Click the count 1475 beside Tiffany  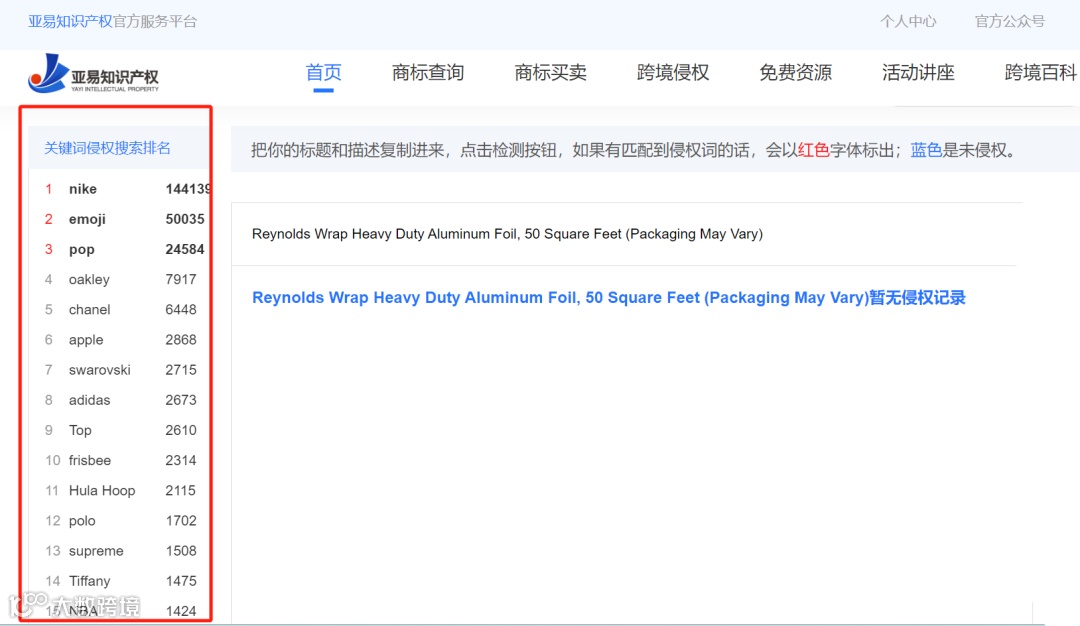pyautogui.click(x=181, y=581)
